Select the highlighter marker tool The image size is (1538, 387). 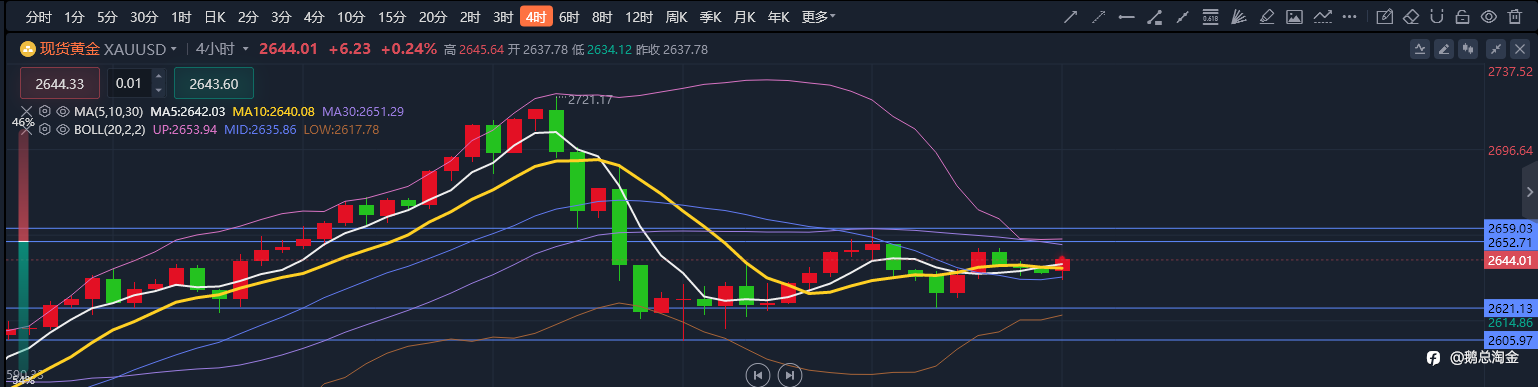(1267, 17)
